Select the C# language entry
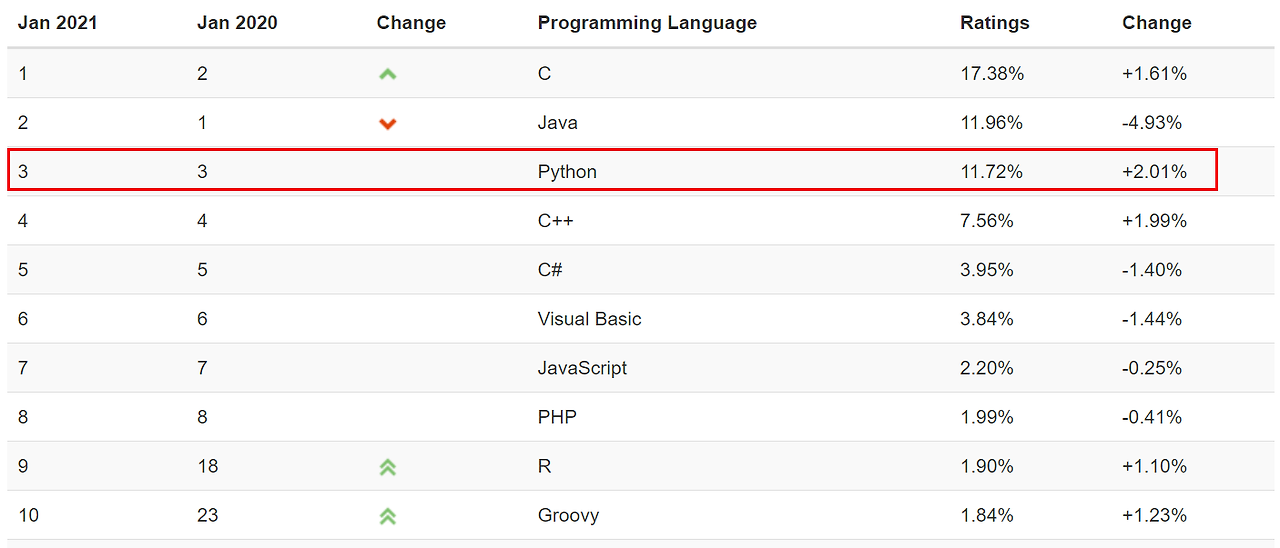 (551, 270)
